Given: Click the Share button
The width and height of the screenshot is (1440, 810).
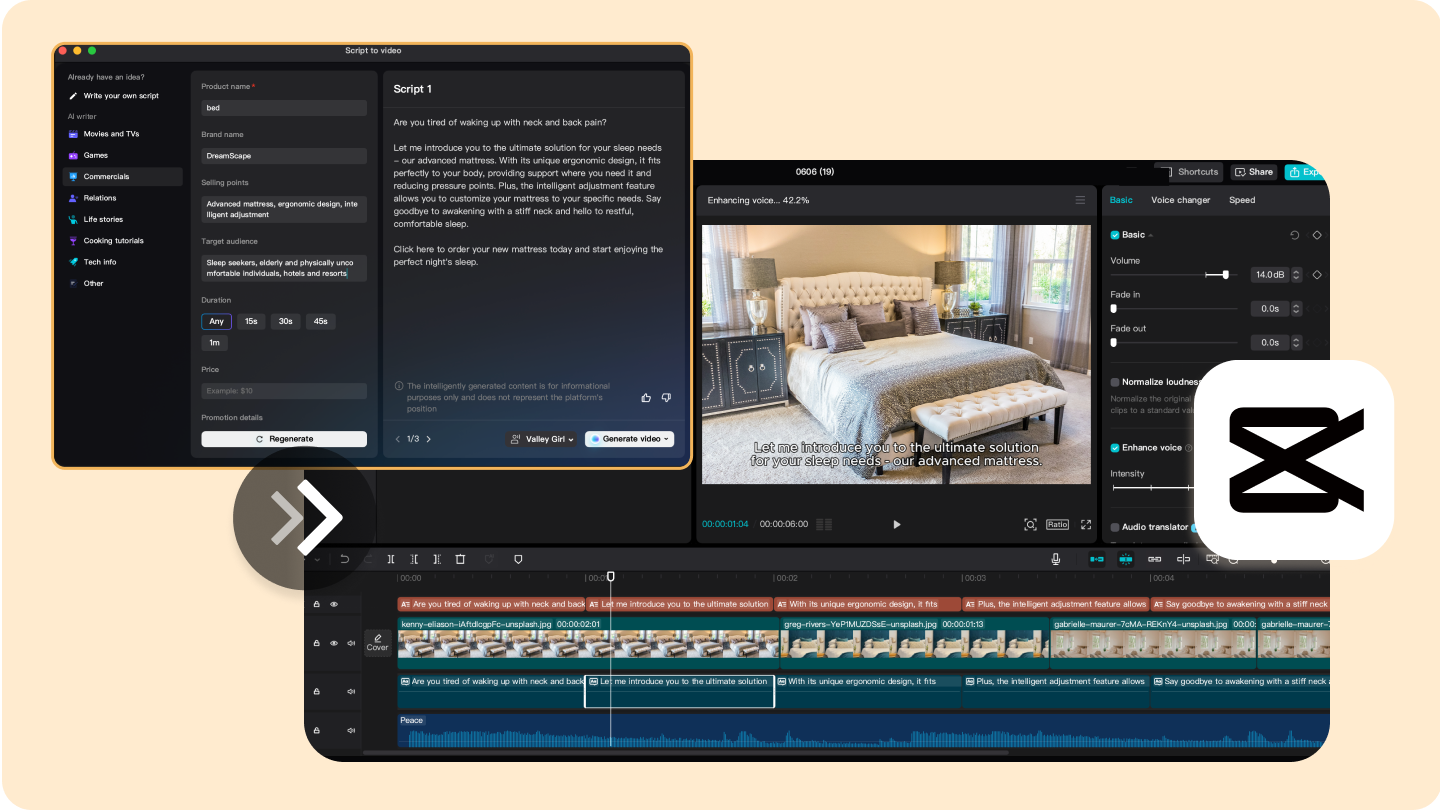Looking at the screenshot, I should [x=1254, y=172].
